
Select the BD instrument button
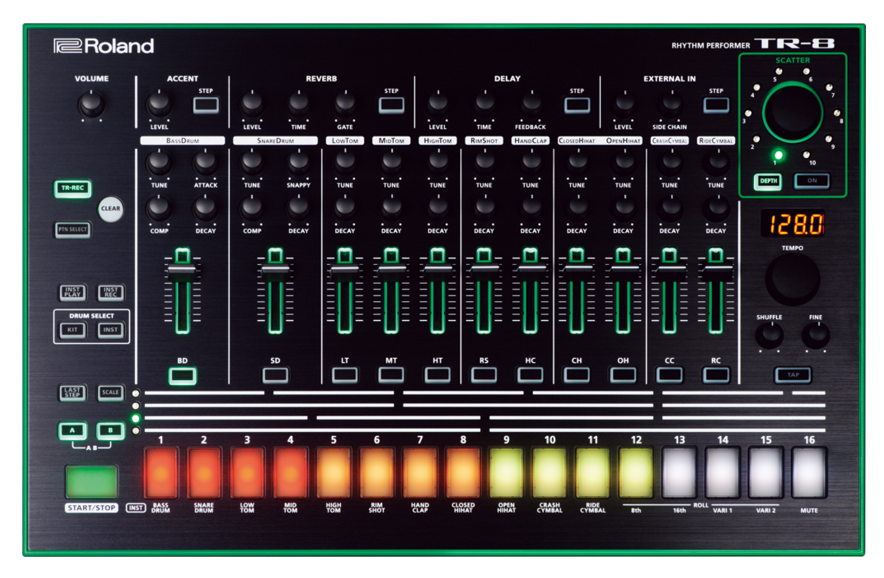click(182, 376)
